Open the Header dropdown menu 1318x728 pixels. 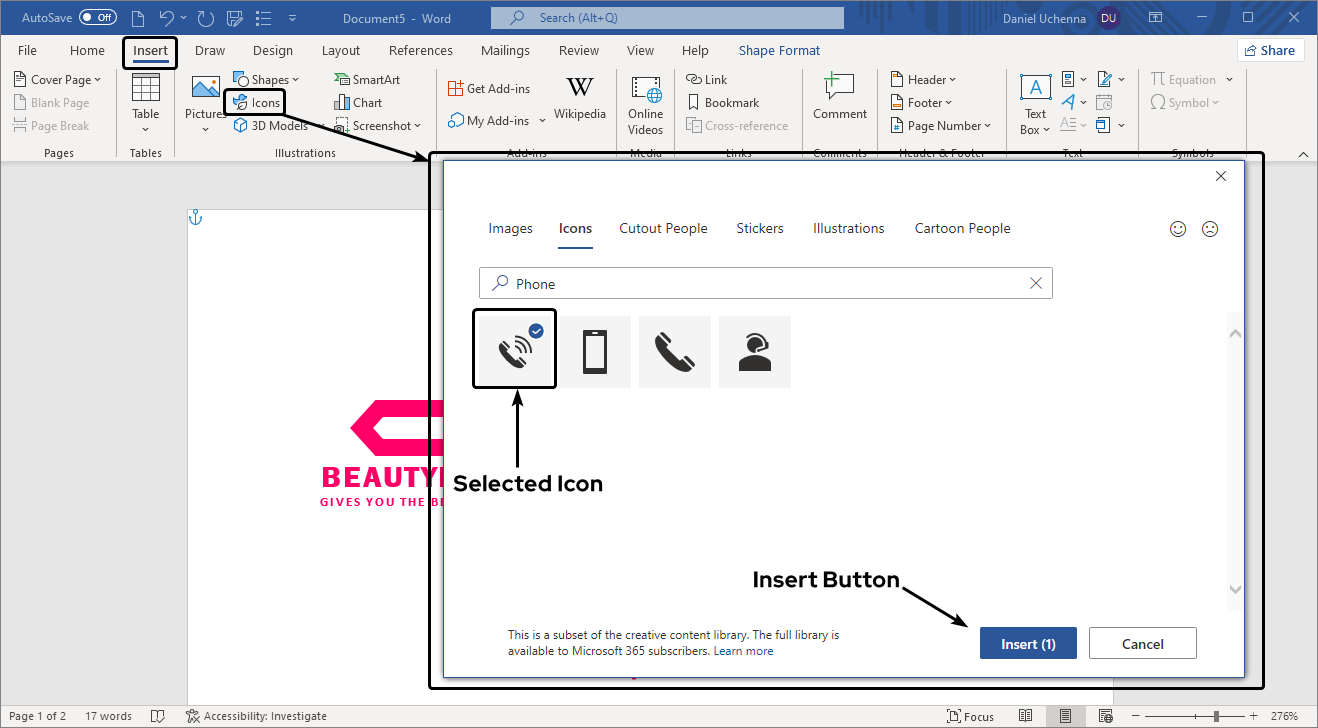(x=923, y=80)
